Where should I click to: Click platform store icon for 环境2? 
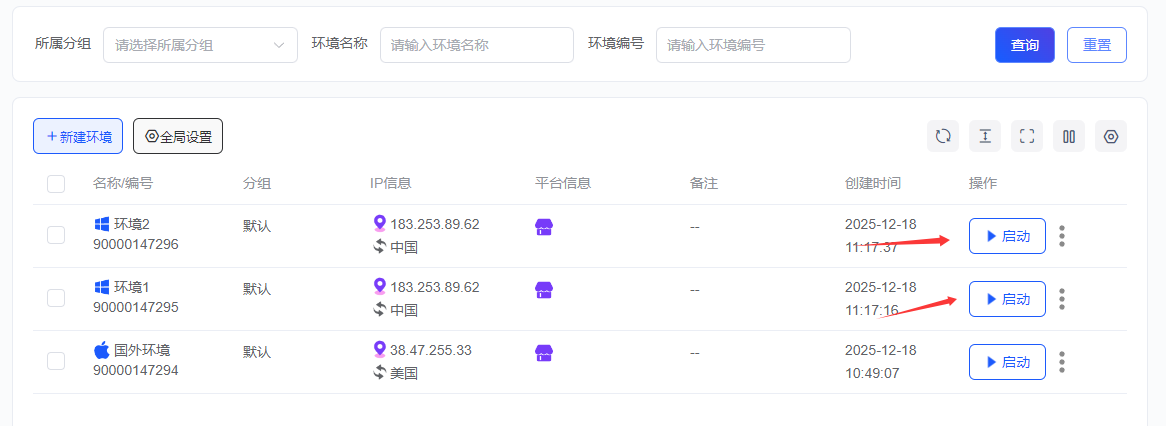544,227
